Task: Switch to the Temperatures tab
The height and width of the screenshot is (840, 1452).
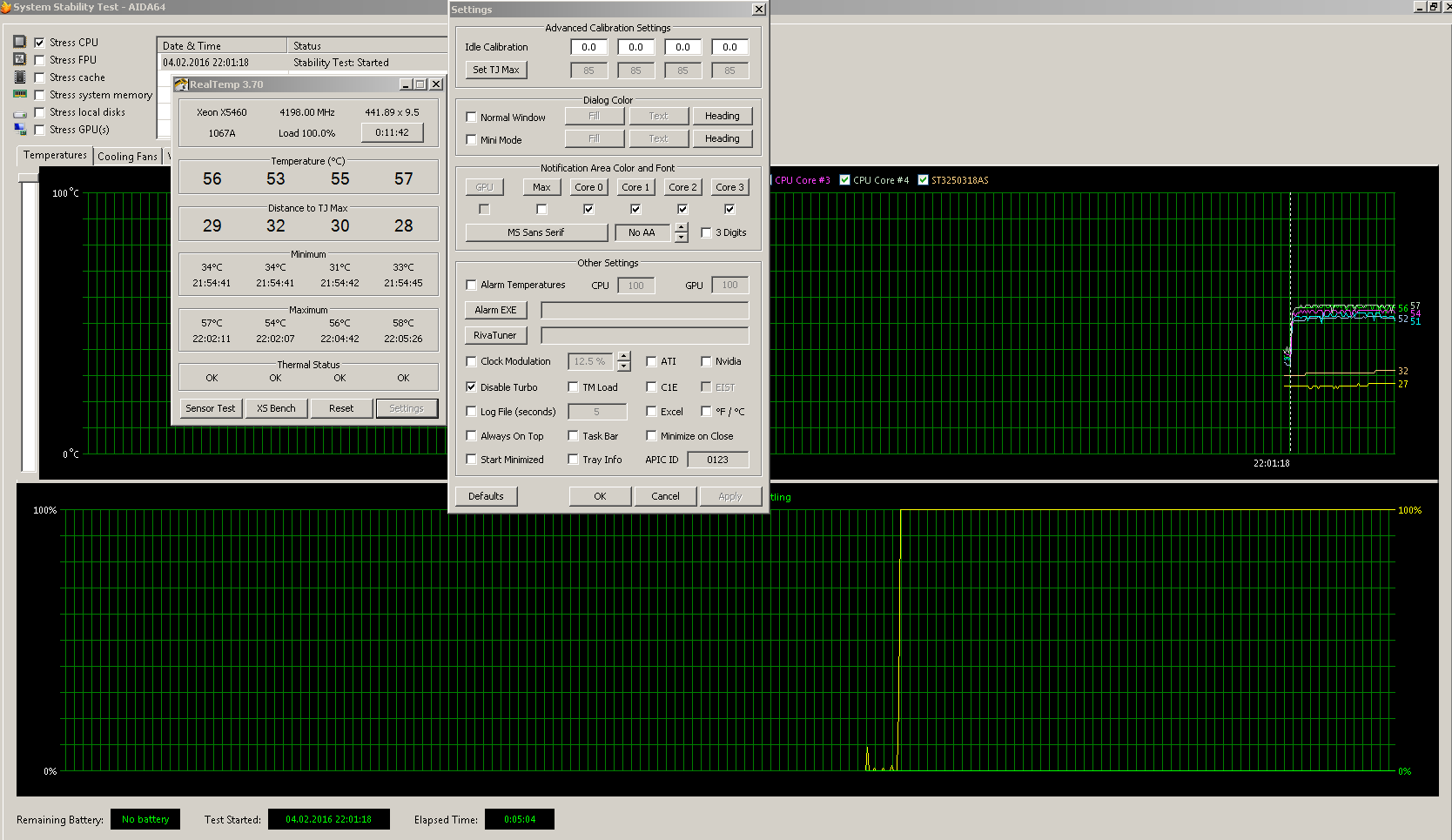Action: point(55,155)
